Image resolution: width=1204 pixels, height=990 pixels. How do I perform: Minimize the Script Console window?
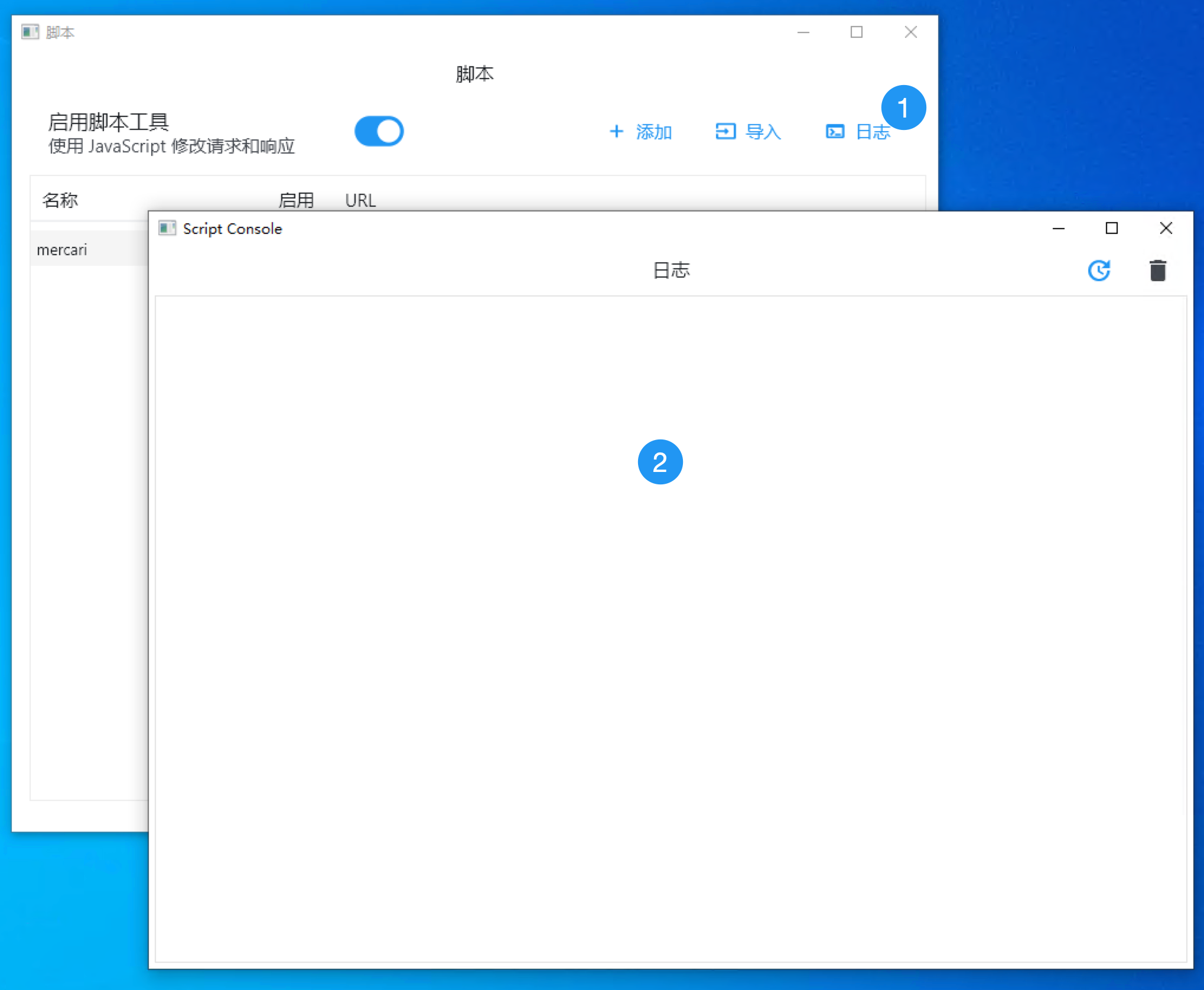1058,228
